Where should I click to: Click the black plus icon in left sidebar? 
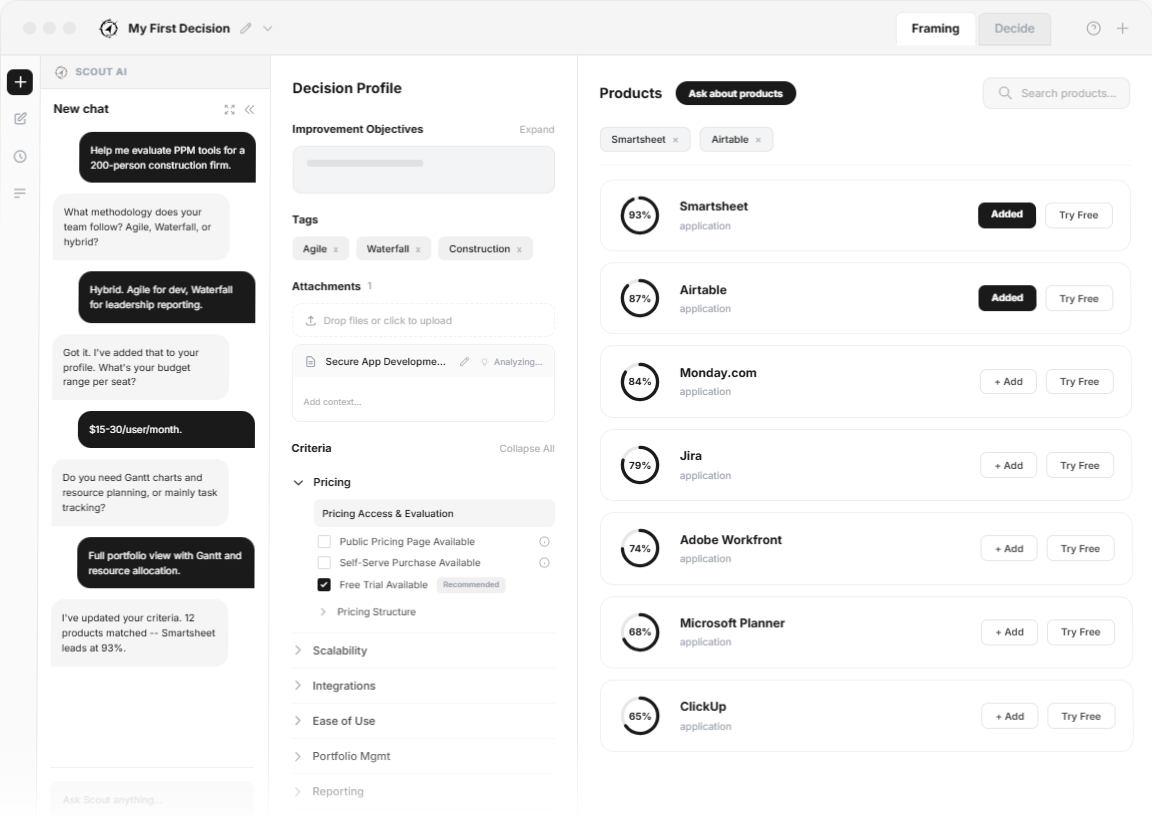pyautogui.click(x=20, y=82)
